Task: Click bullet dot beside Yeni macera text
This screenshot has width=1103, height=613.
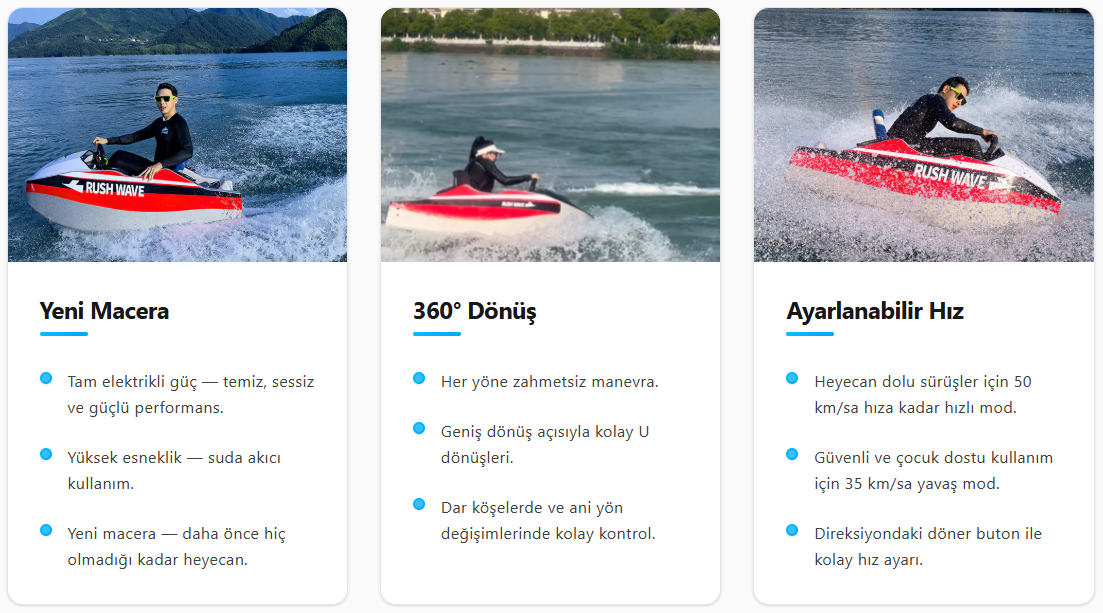Action: tap(46, 530)
